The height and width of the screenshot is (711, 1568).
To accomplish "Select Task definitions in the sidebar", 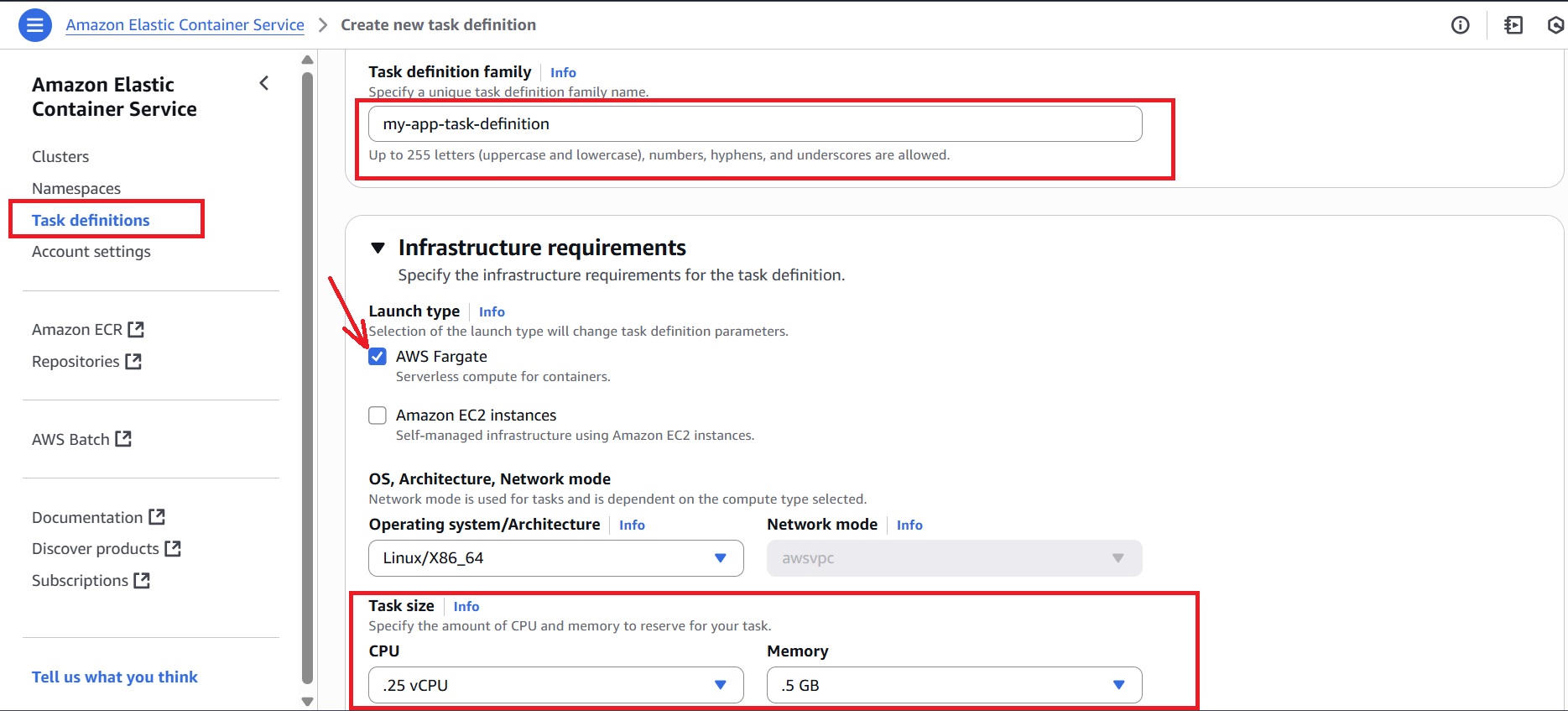I will (x=91, y=220).
